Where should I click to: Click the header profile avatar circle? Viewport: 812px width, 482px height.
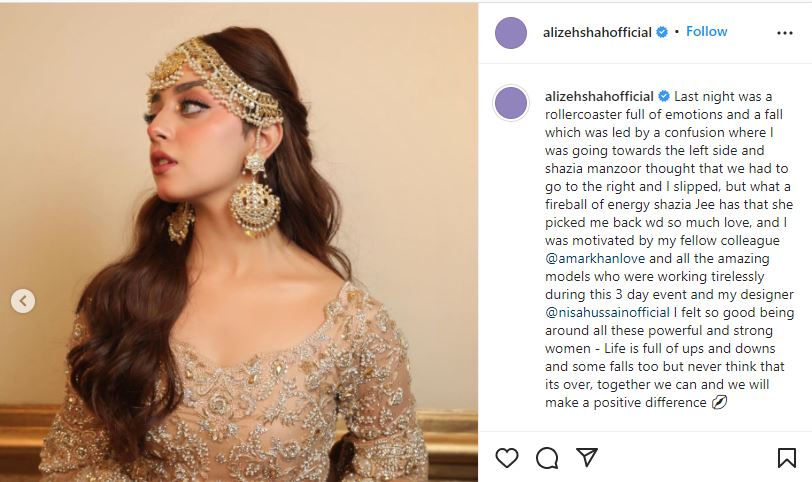tap(511, 33)
